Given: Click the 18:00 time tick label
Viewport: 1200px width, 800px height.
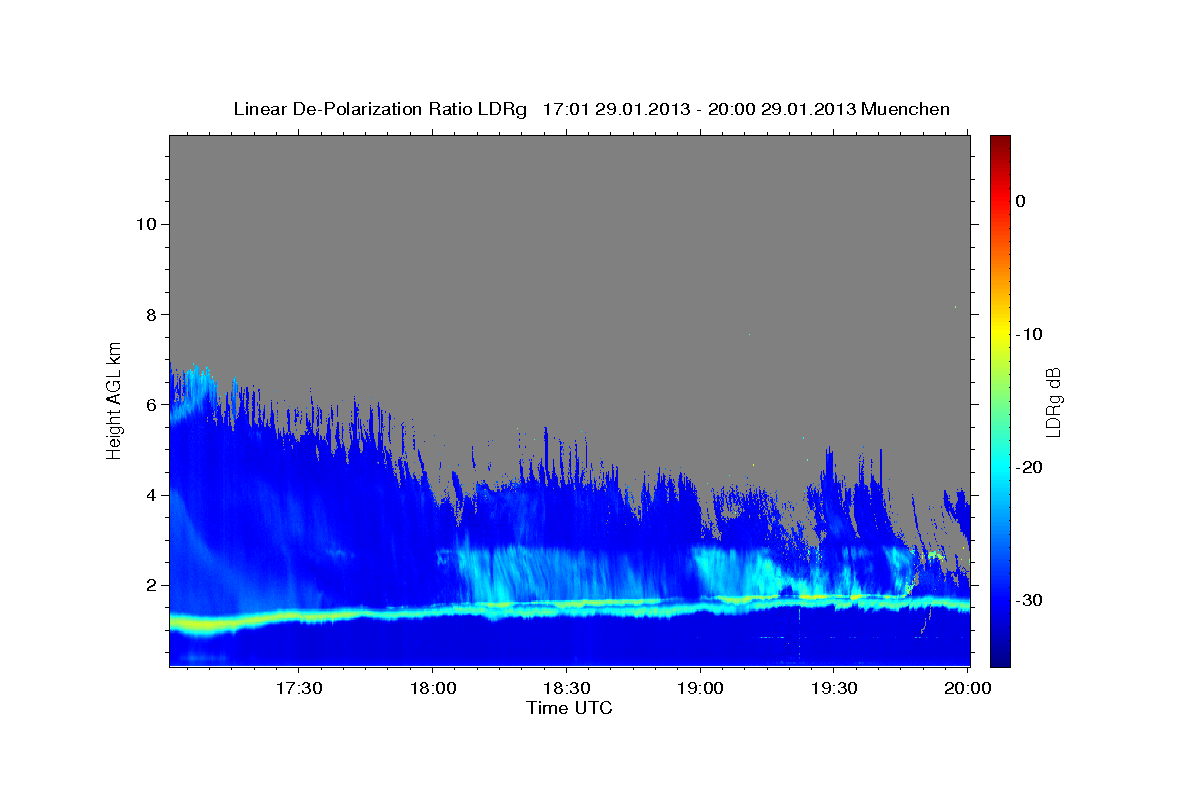Looking at the screenshot, I should click(x=433, y=689).
